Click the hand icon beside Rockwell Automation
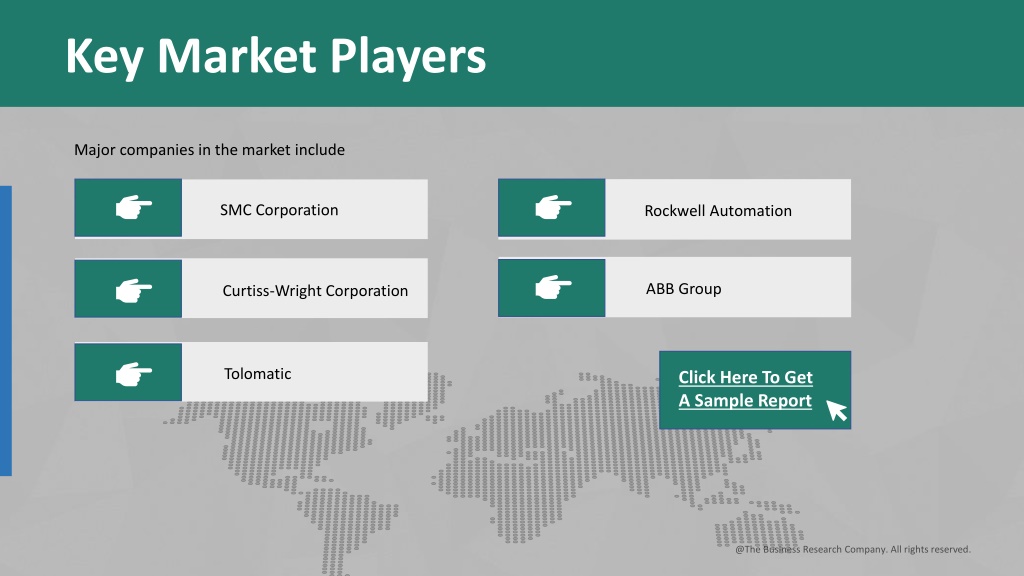The image size is (1024, 576). pyautogui.click(x=553, y=208)
